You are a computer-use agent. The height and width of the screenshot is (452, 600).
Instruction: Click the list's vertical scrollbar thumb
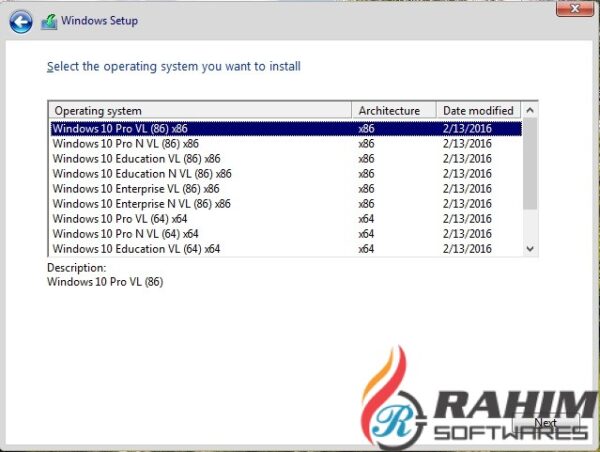[x=530, y=164]
